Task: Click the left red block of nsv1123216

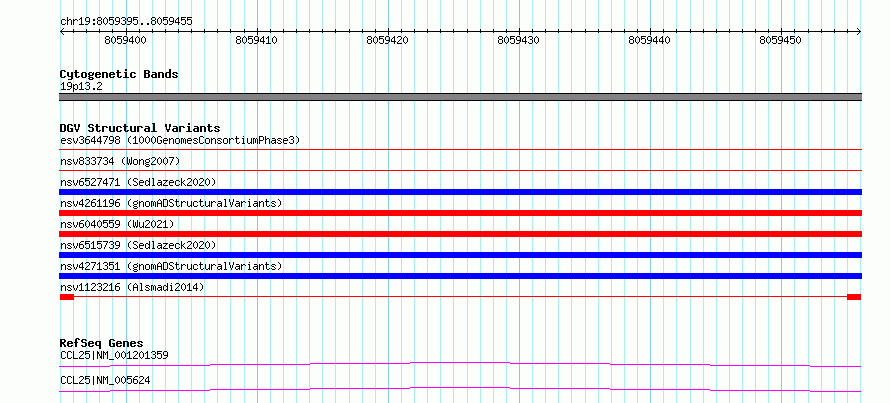Action: coord(66,297)
